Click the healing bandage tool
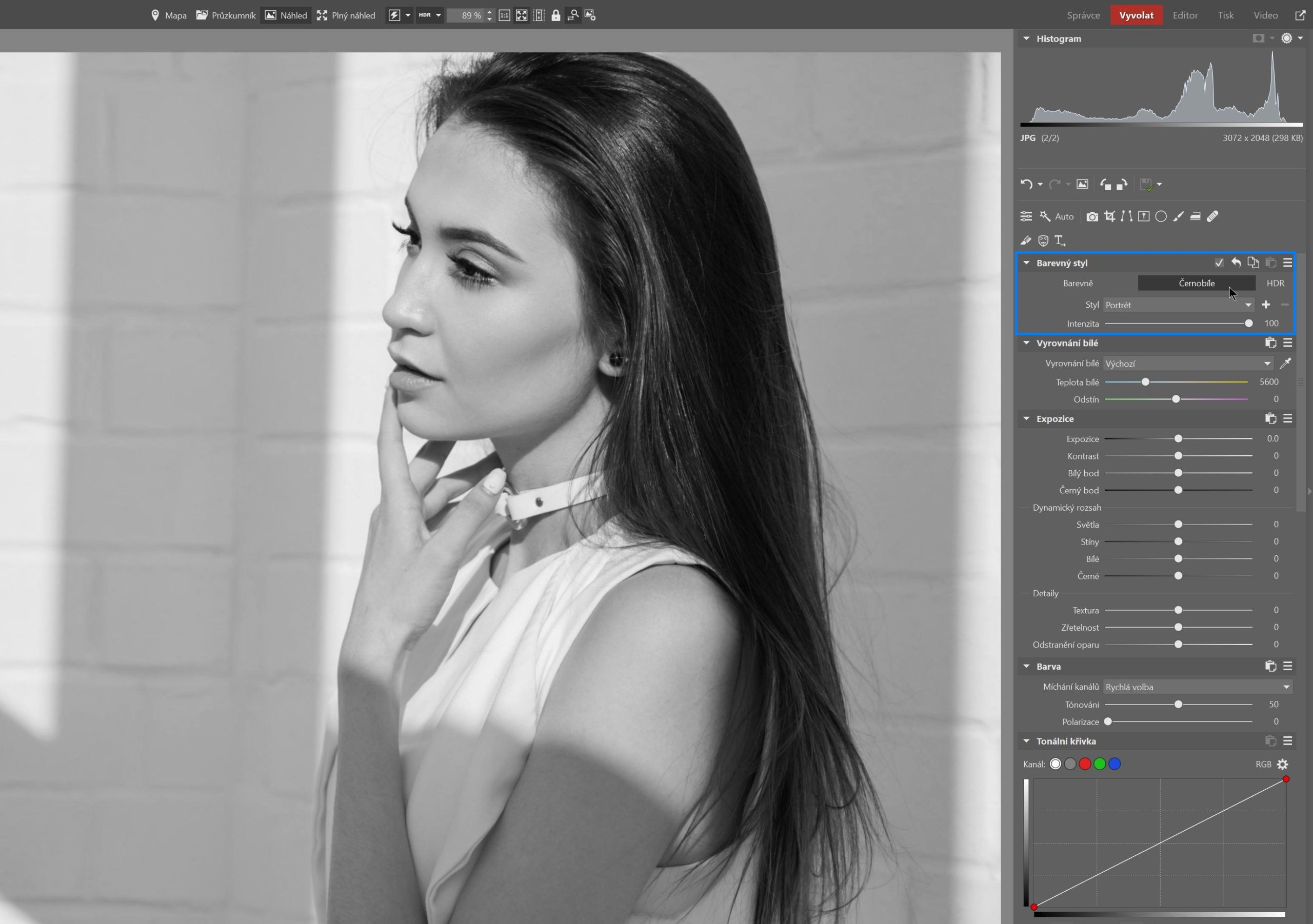The image size is (1313, 924). (x=1212, y=216)
